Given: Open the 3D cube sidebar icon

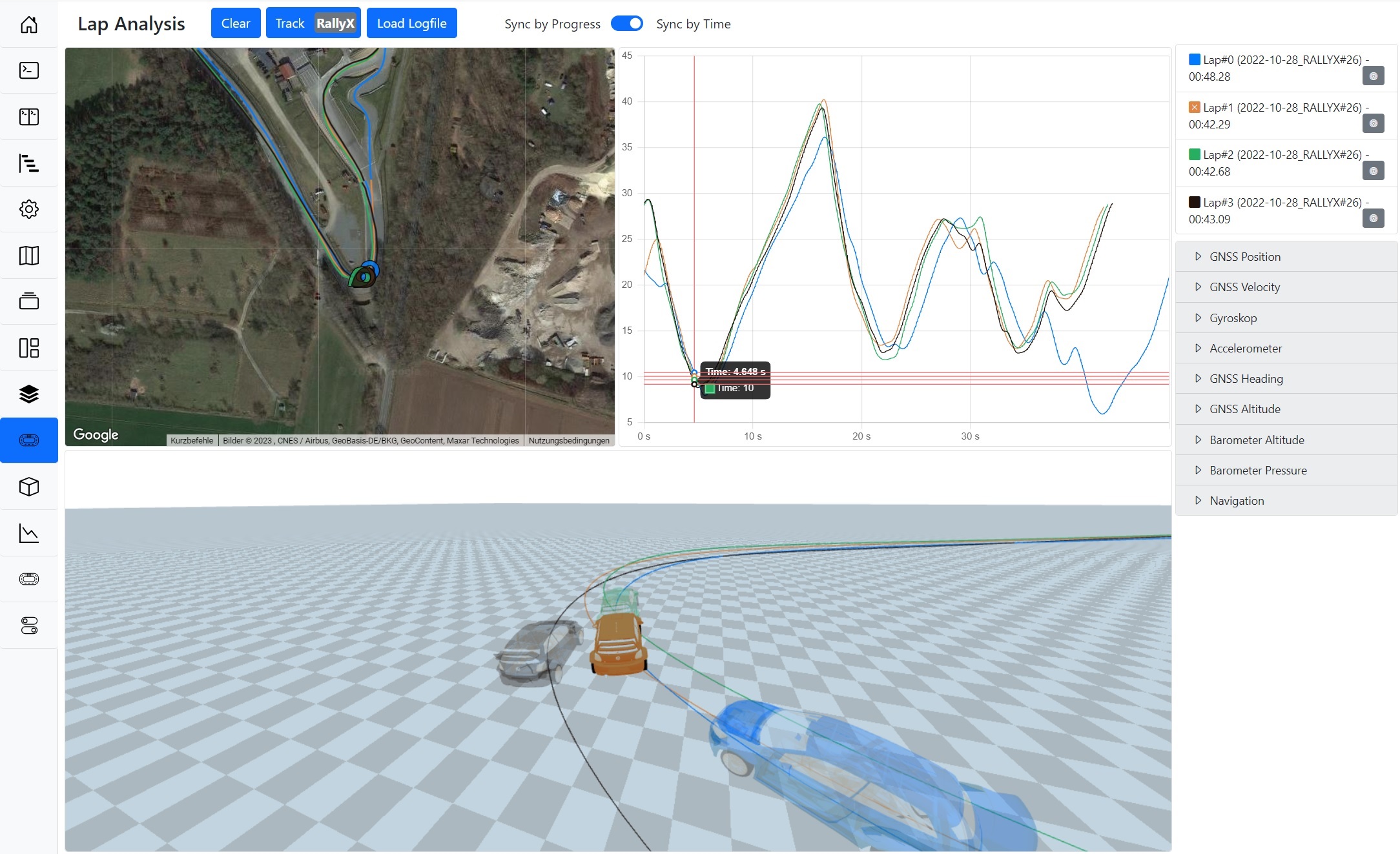Looking at the screenshot, I should [x=29, y=487].
